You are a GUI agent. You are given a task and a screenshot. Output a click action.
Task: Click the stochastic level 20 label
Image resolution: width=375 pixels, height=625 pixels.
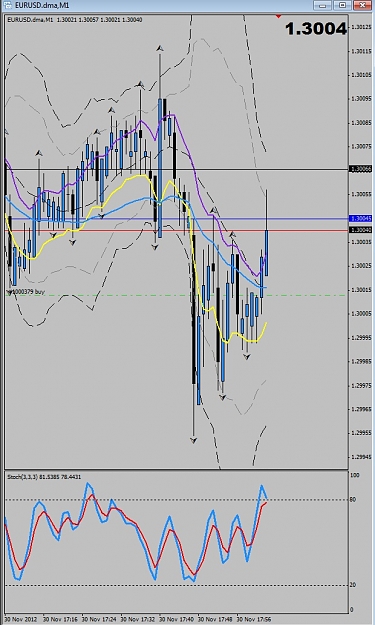353,585
